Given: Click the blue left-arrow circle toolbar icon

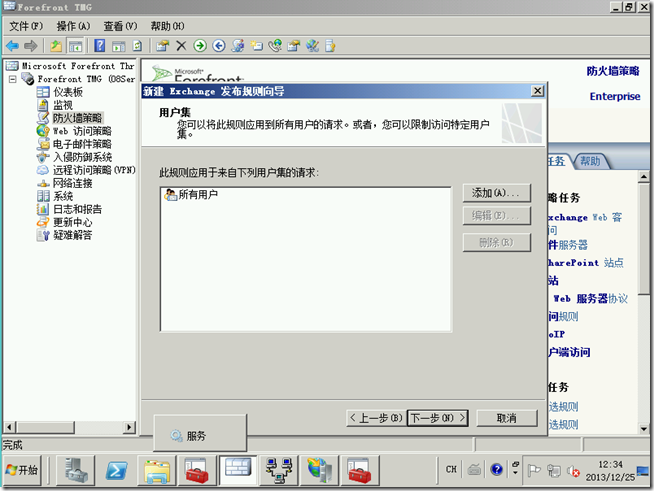Looking at the screenshot, I should coord(219,45).
